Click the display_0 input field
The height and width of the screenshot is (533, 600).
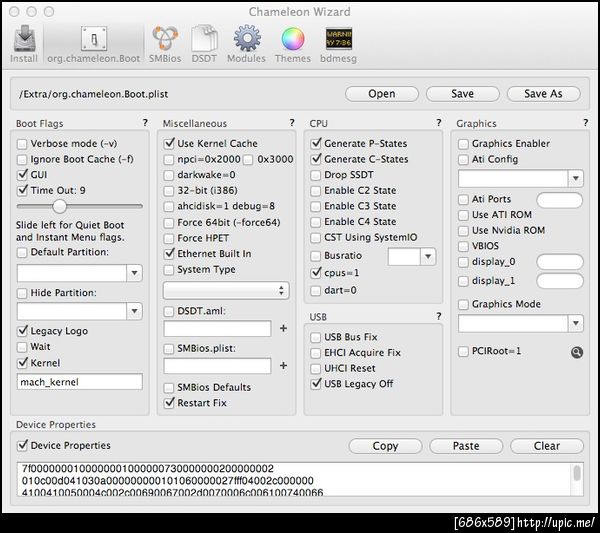click(x=560, y=262)
